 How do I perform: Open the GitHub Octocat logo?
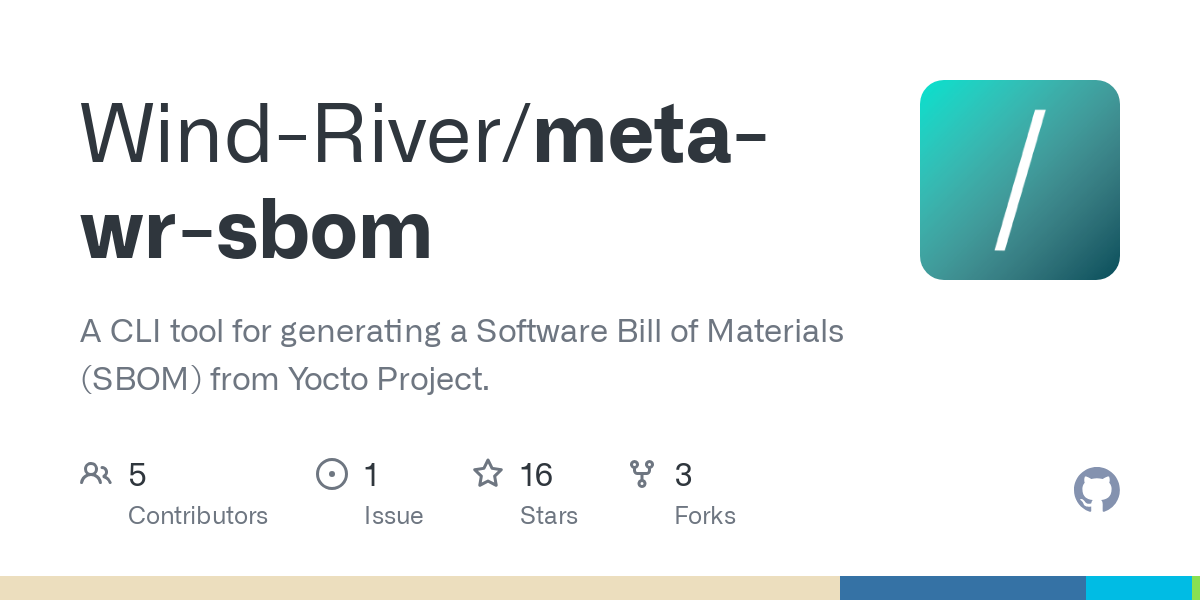point(1096,490)
